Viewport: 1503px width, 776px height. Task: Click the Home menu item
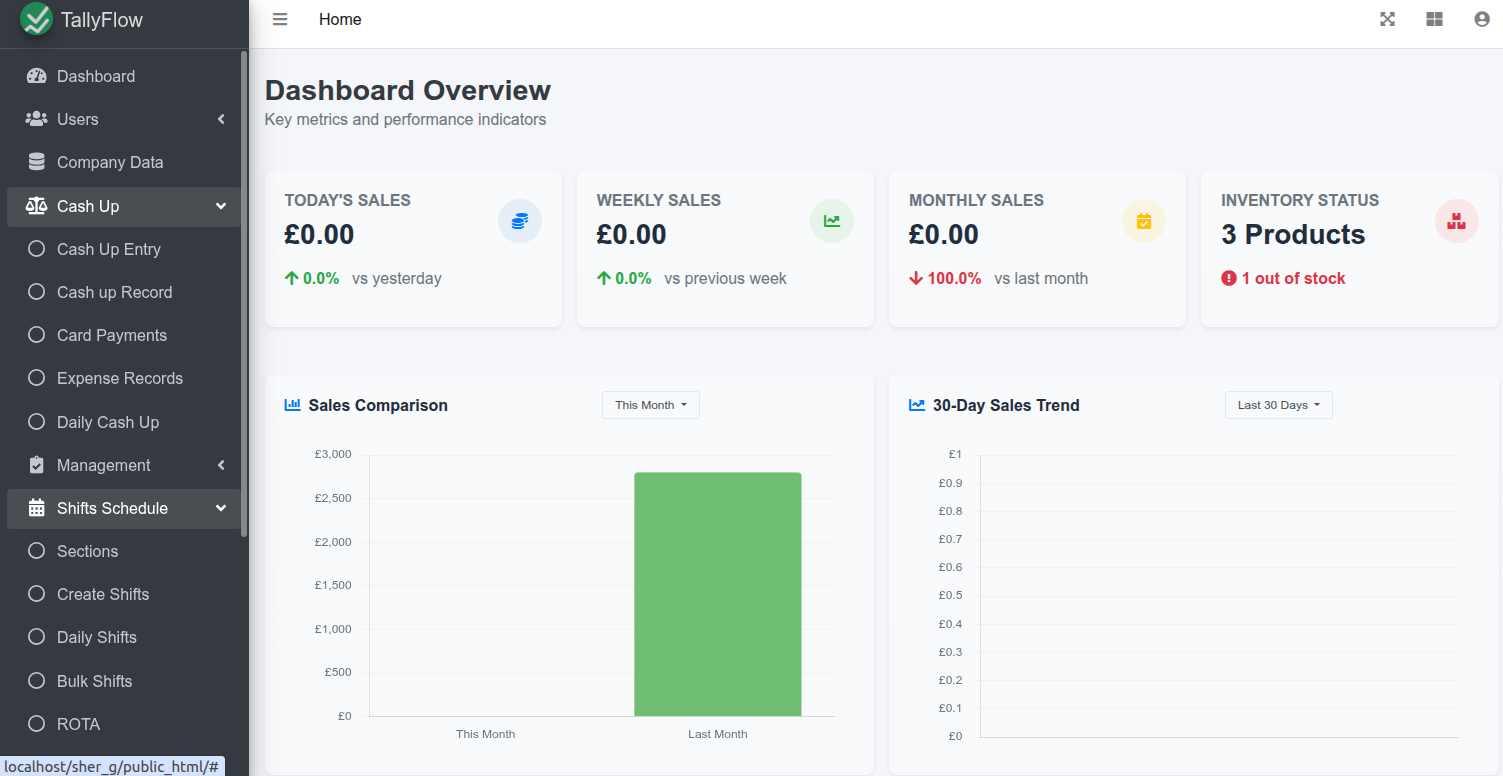[x=340, y=18]
